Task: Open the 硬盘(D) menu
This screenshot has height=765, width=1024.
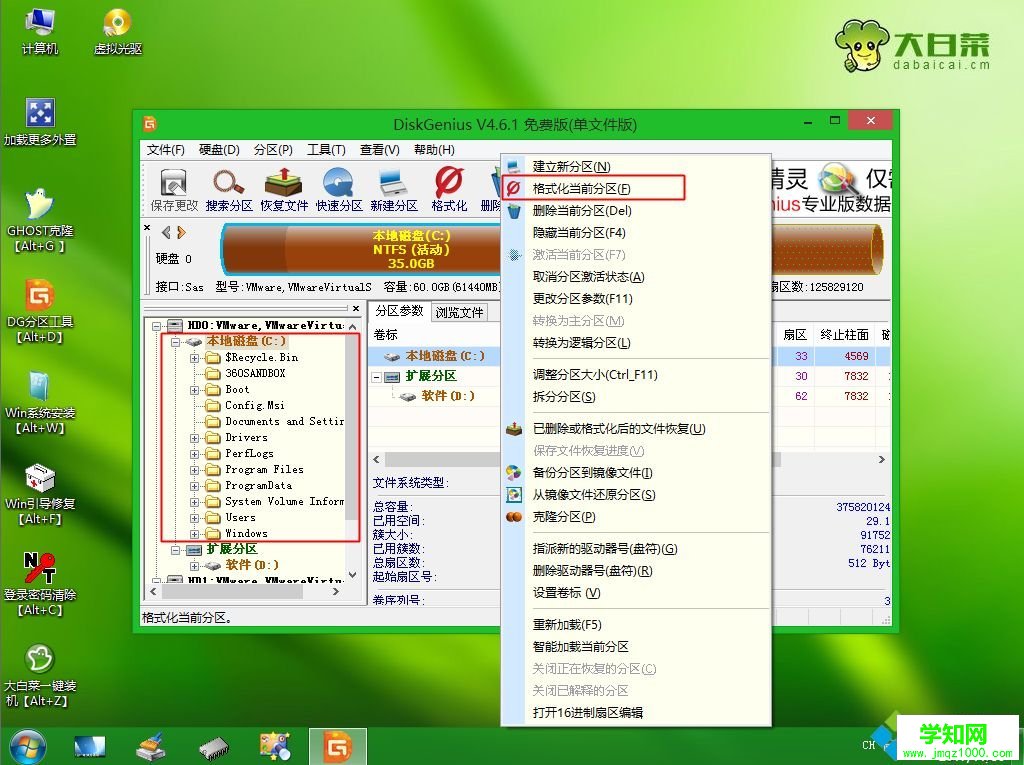Action: tap(219, 150)
